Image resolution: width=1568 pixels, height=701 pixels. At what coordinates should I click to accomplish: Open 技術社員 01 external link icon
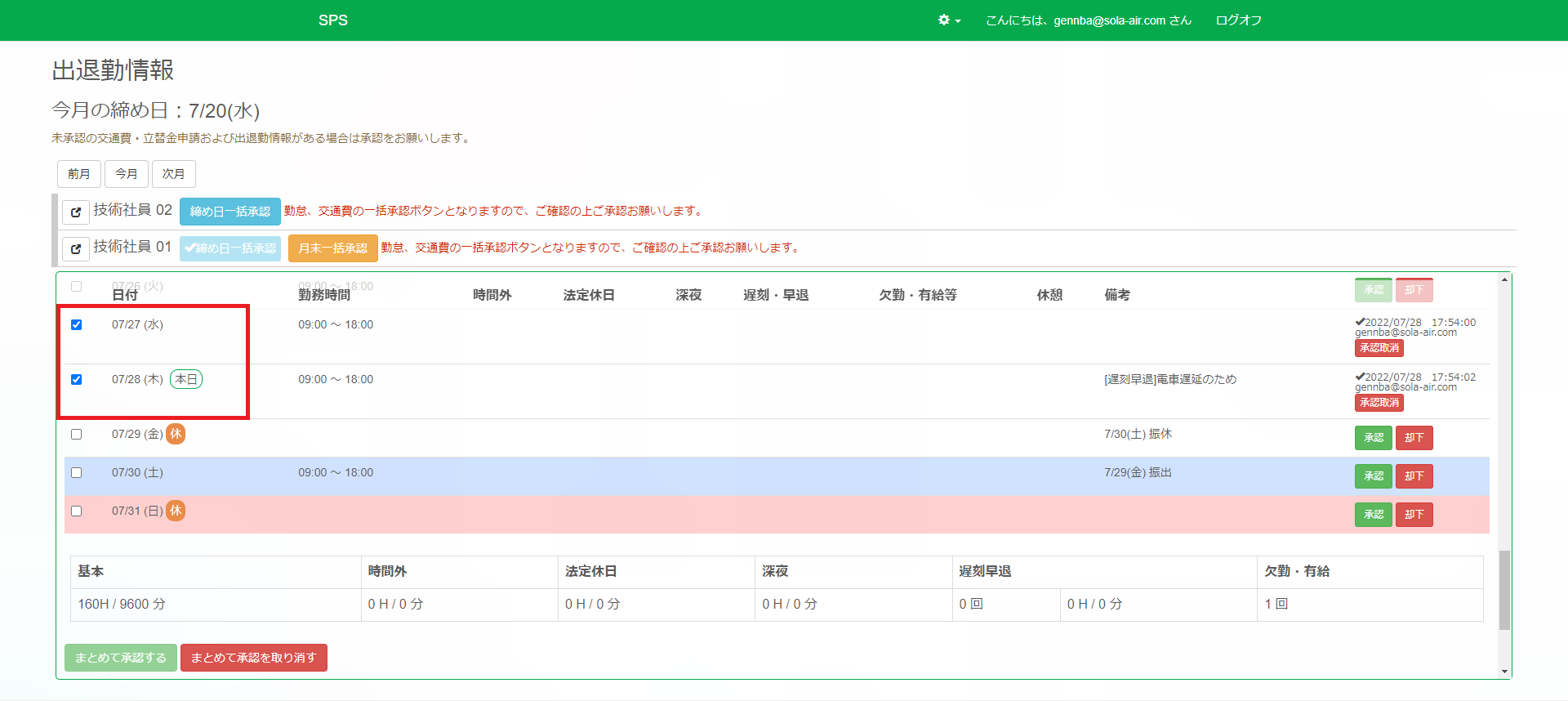tap(76, 248)
